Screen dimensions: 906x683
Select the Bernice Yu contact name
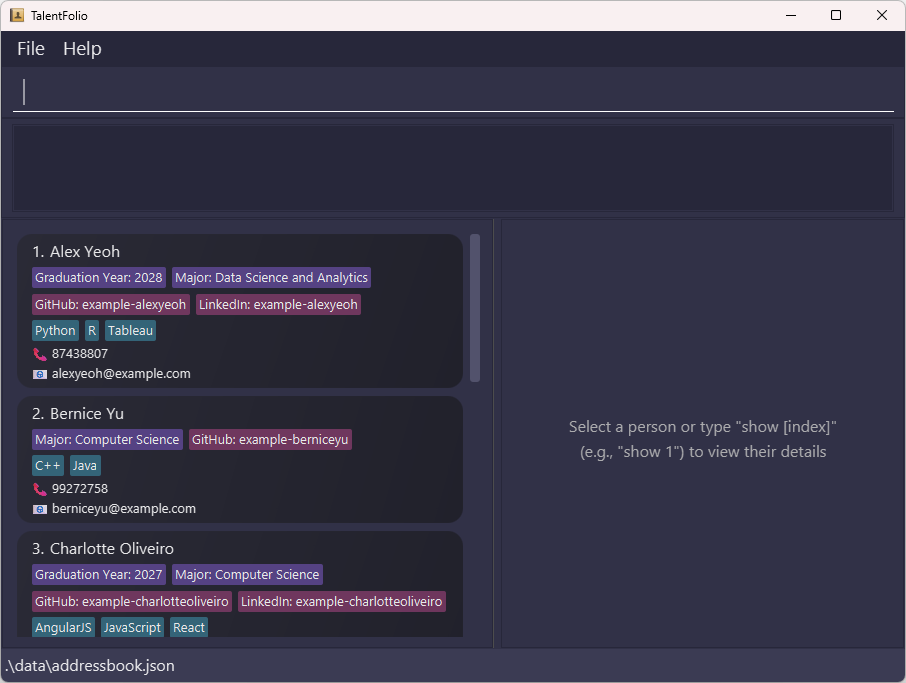pos(86,414)
